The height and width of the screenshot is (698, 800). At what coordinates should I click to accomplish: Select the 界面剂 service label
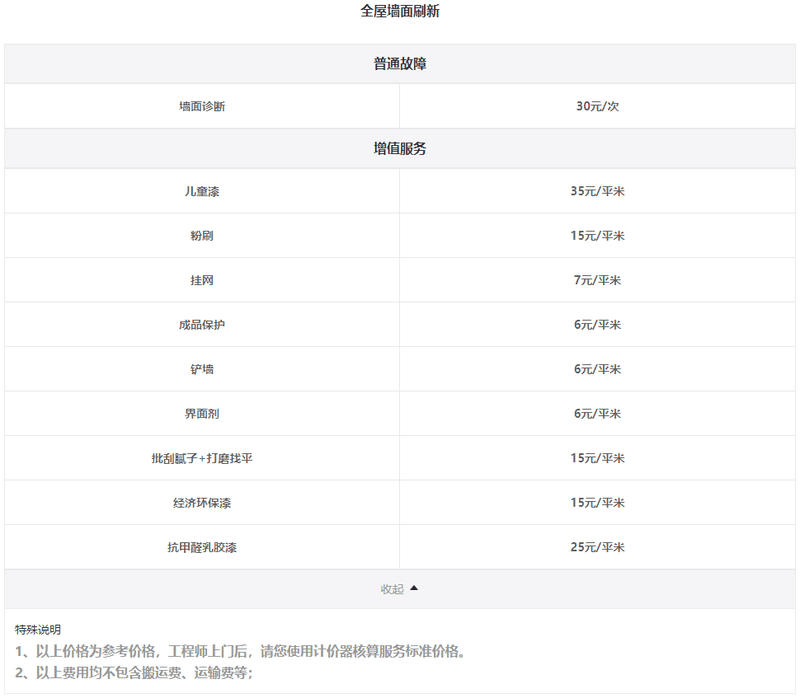202,414
